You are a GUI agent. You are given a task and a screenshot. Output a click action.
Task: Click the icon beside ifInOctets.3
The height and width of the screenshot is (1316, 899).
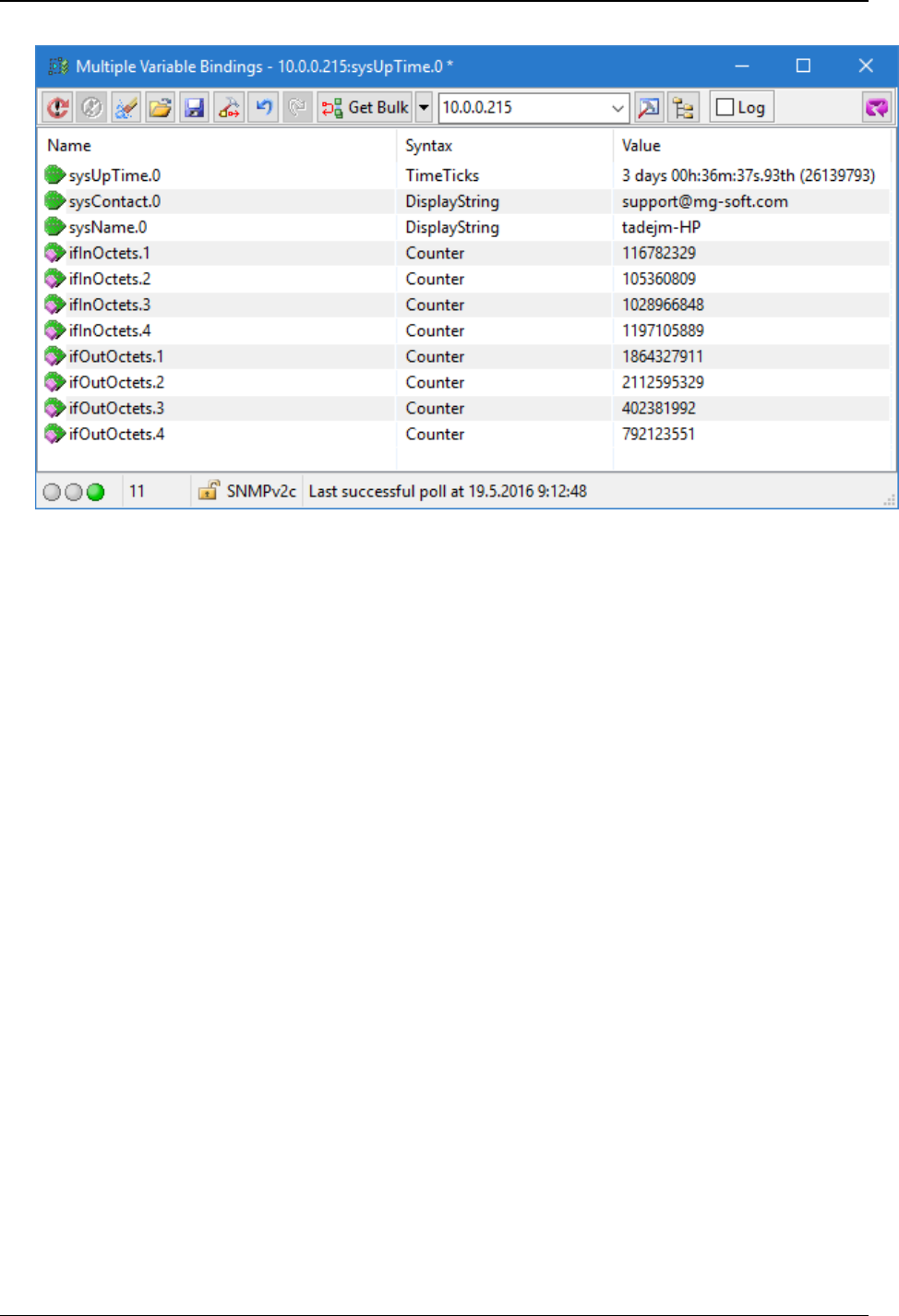(x=54, y=304)
